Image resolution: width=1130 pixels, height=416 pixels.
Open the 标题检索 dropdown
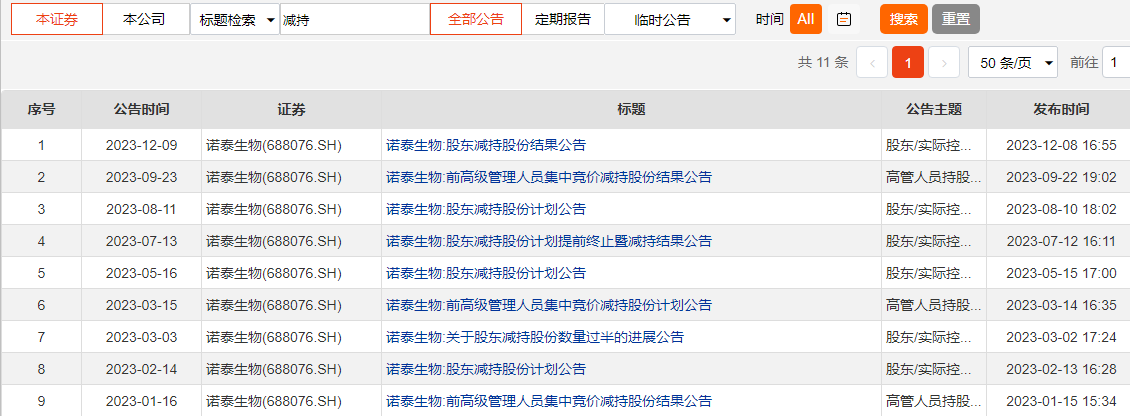point(234,19)
